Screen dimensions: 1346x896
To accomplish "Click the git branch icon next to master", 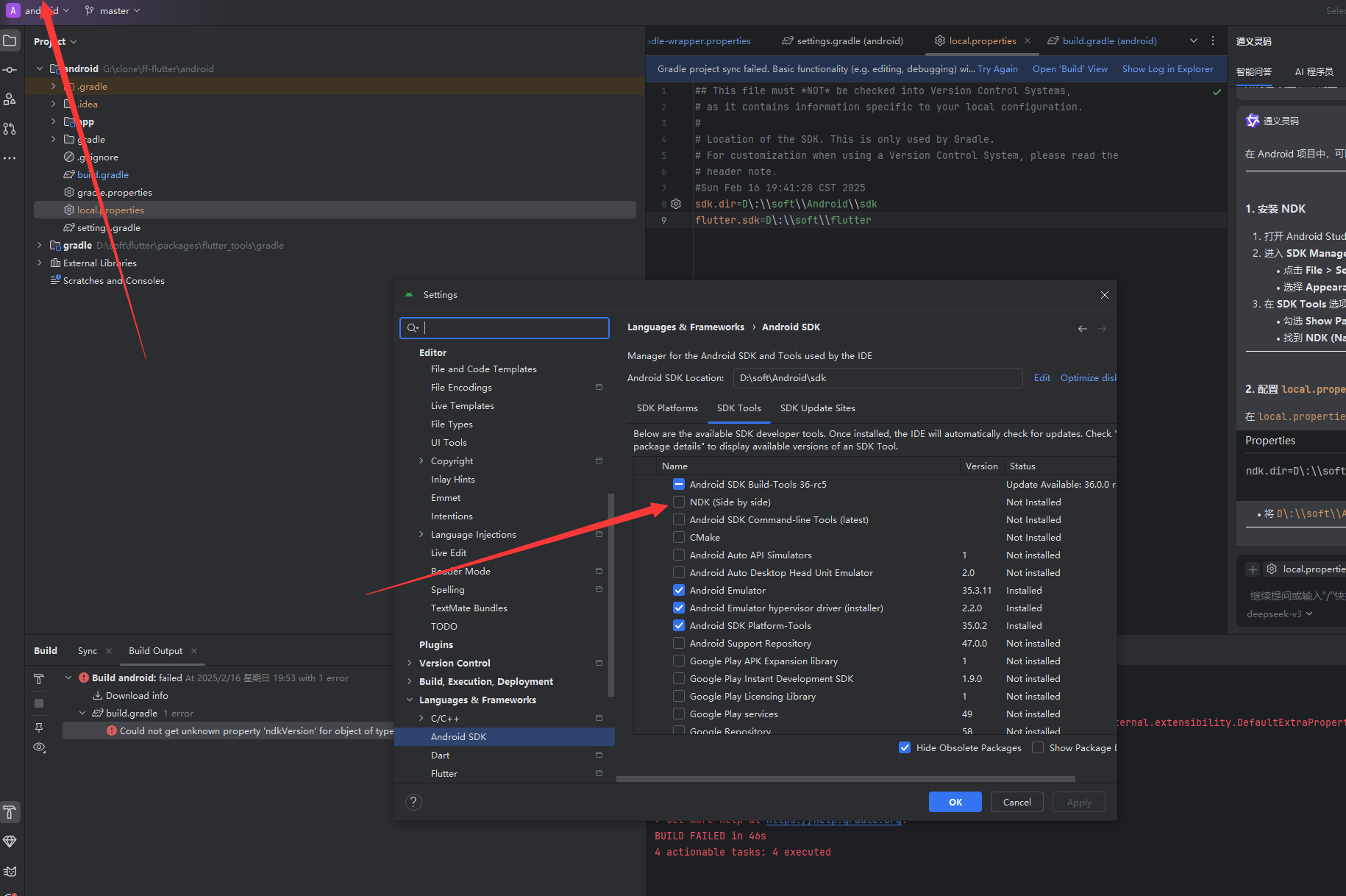I will pos(89,10).
